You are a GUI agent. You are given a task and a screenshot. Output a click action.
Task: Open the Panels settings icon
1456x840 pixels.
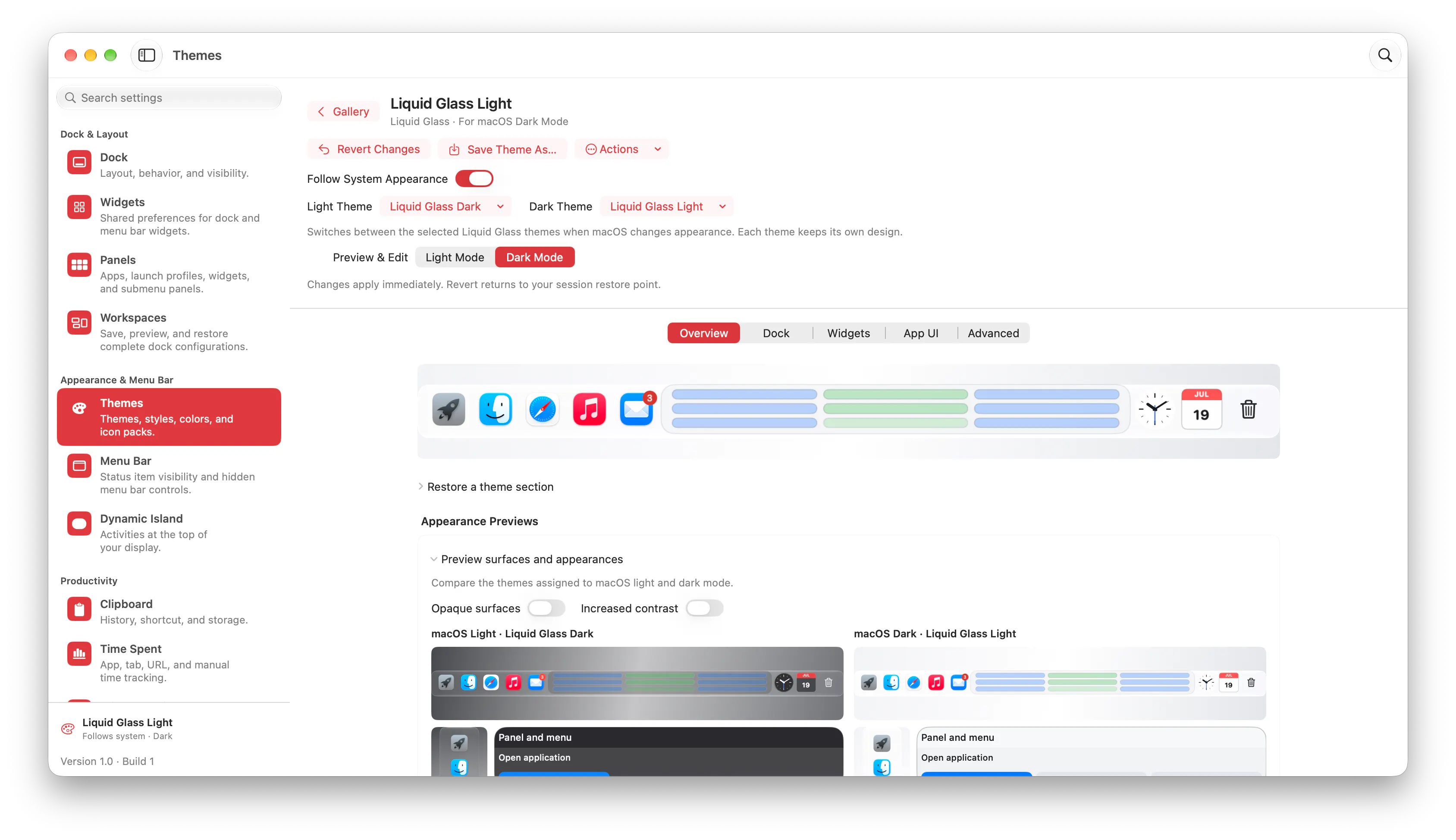[79, 265]
